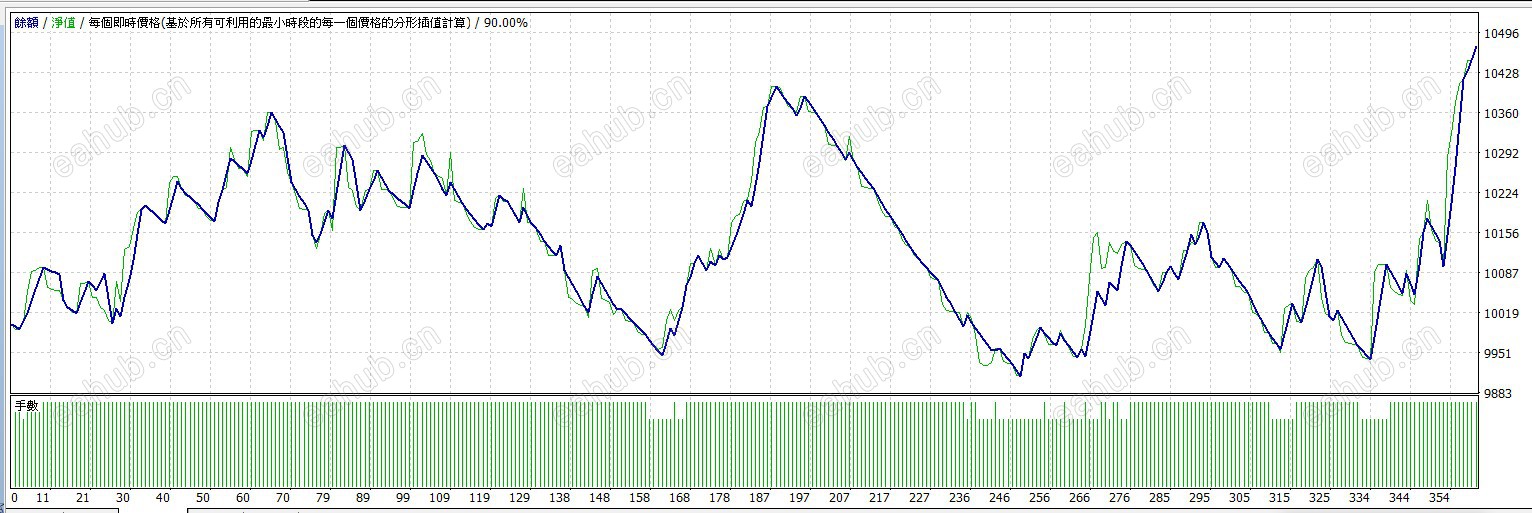Viewport: 1532px width, 513px height.
Task: Click the 9883 value on the price axis
Action: (1499, 394)
